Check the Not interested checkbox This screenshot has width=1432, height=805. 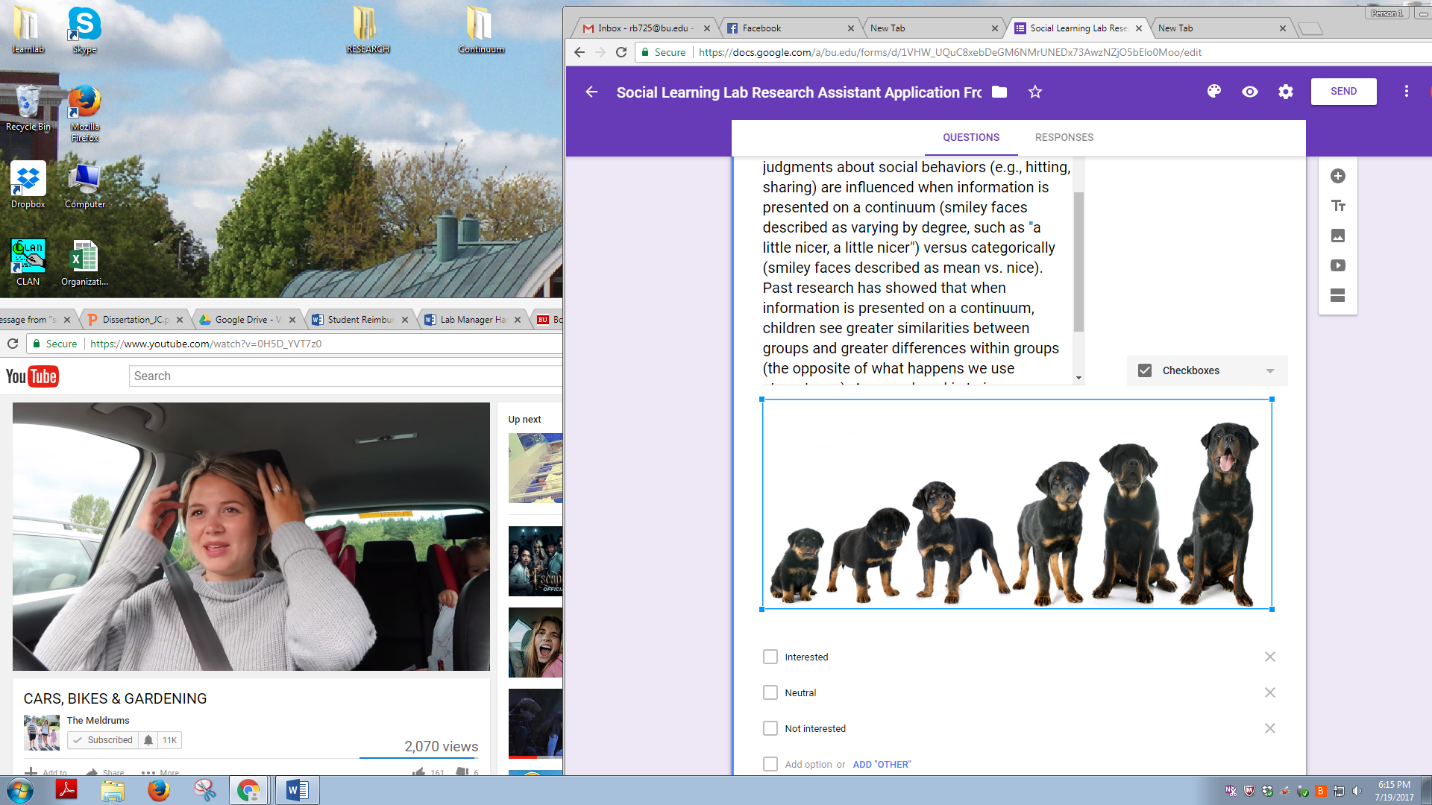(770, 729)
